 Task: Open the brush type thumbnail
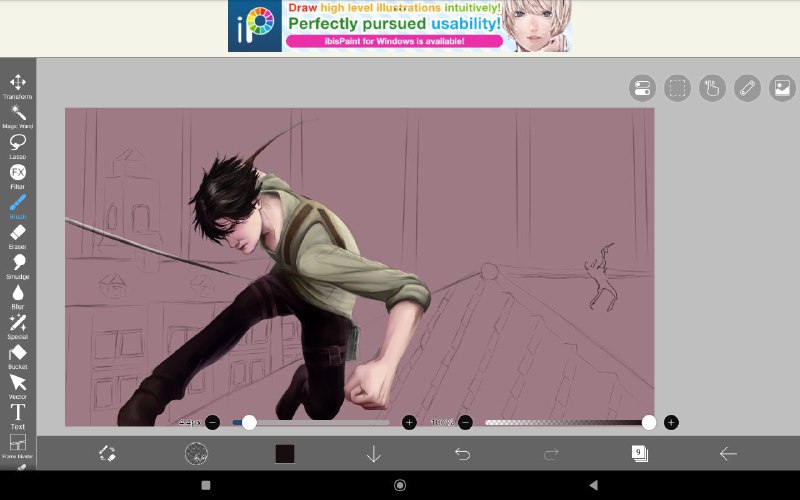coord(196,454)
